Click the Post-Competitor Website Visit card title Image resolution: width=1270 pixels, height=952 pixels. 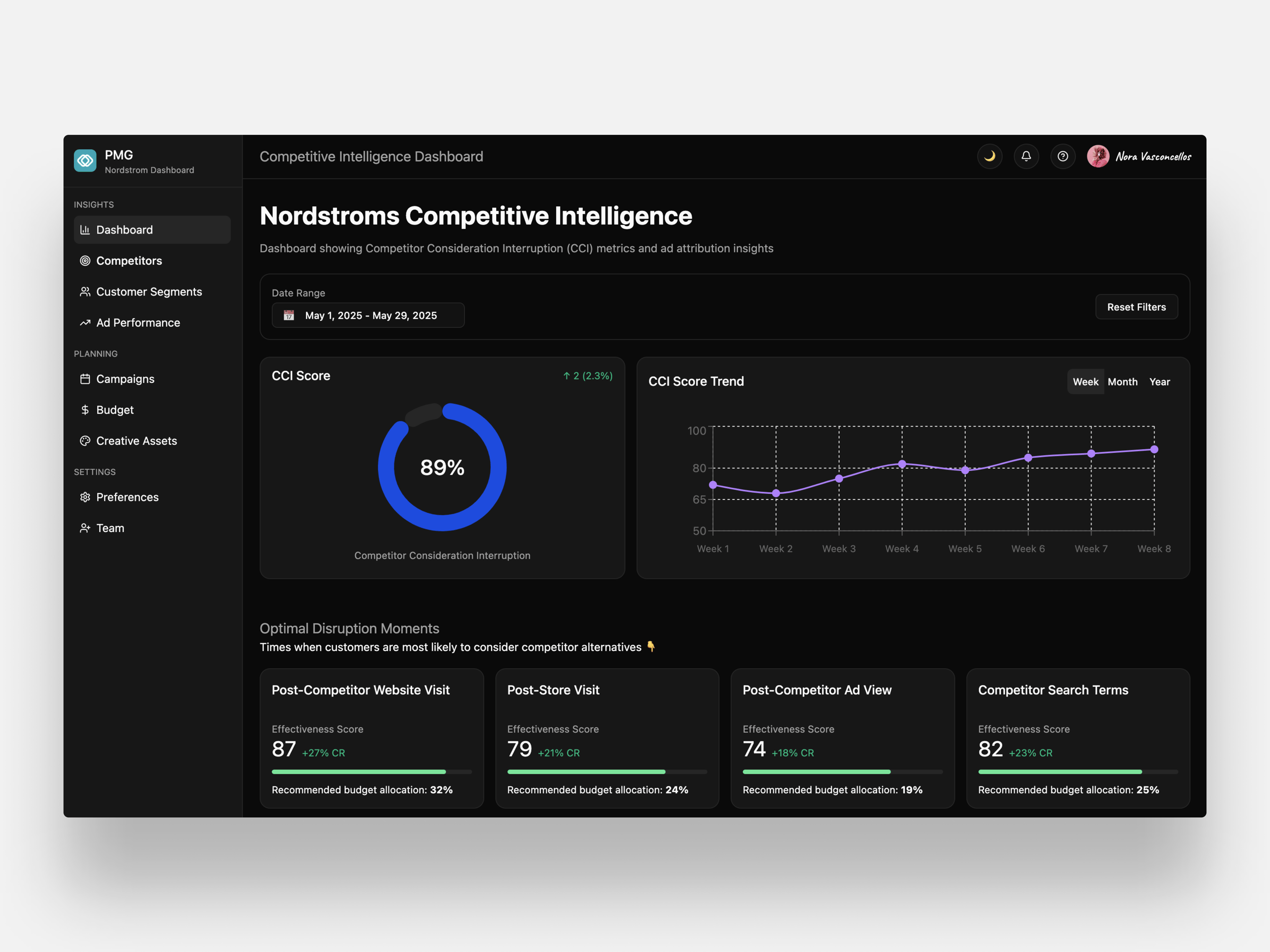(361, 690)
